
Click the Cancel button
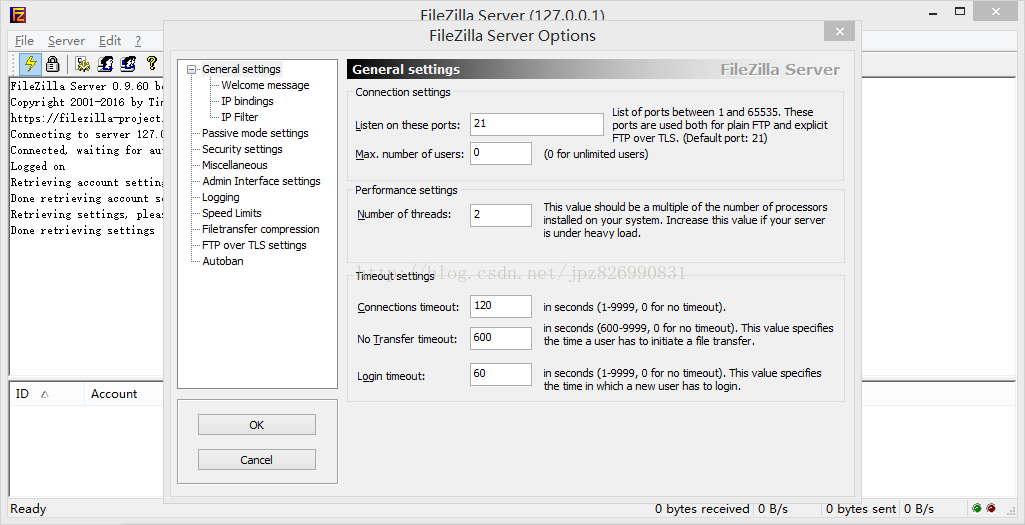click(257, 460)
